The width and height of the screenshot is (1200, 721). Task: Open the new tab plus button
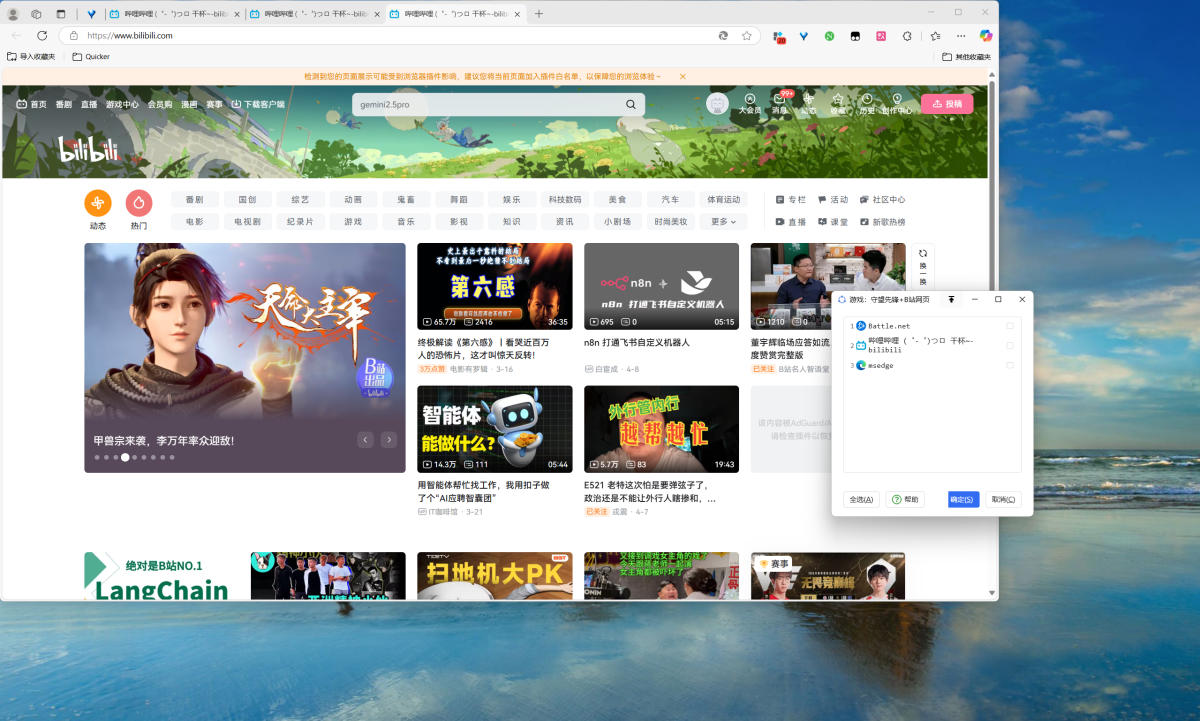pyautogui.click(x=539, y=14)
